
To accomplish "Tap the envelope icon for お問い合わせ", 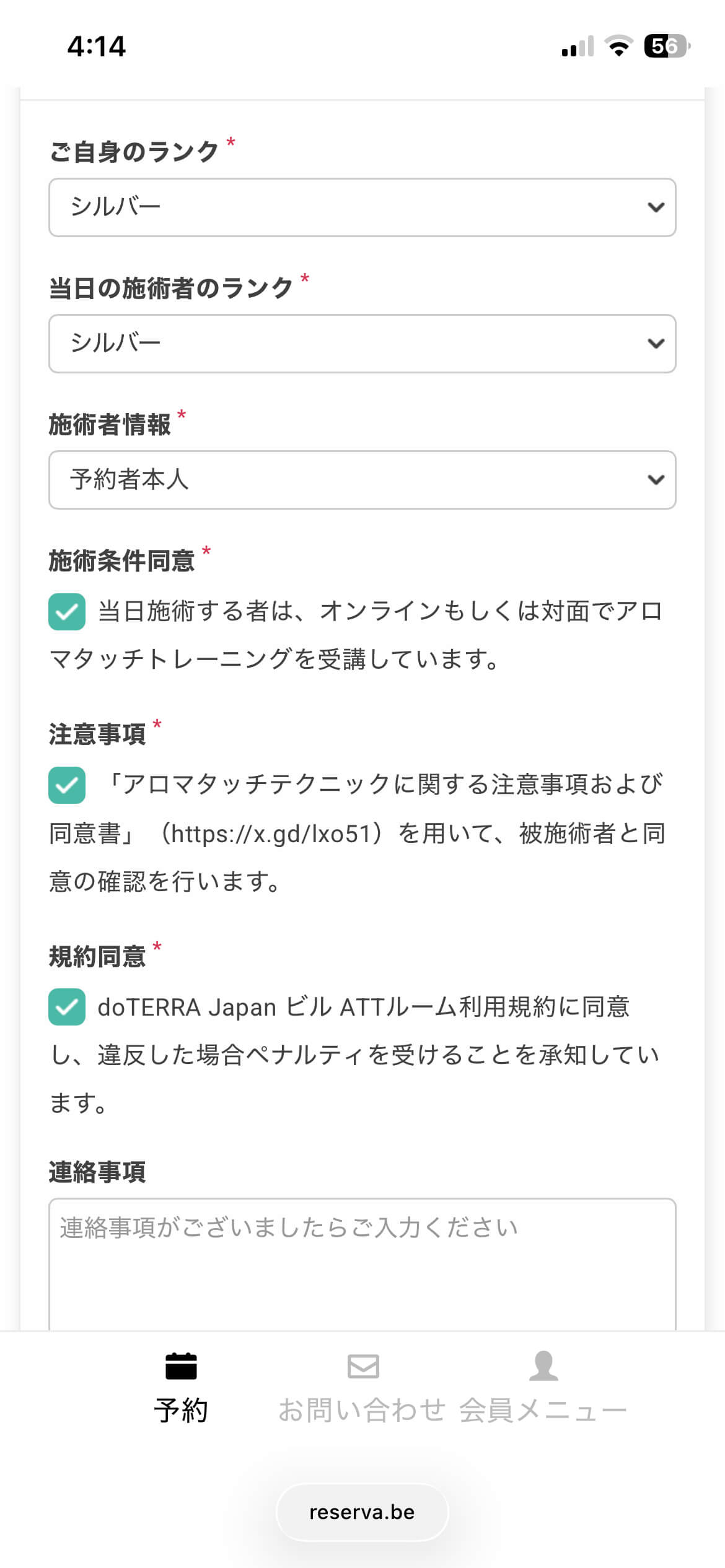I will (x=363, y=1366).
